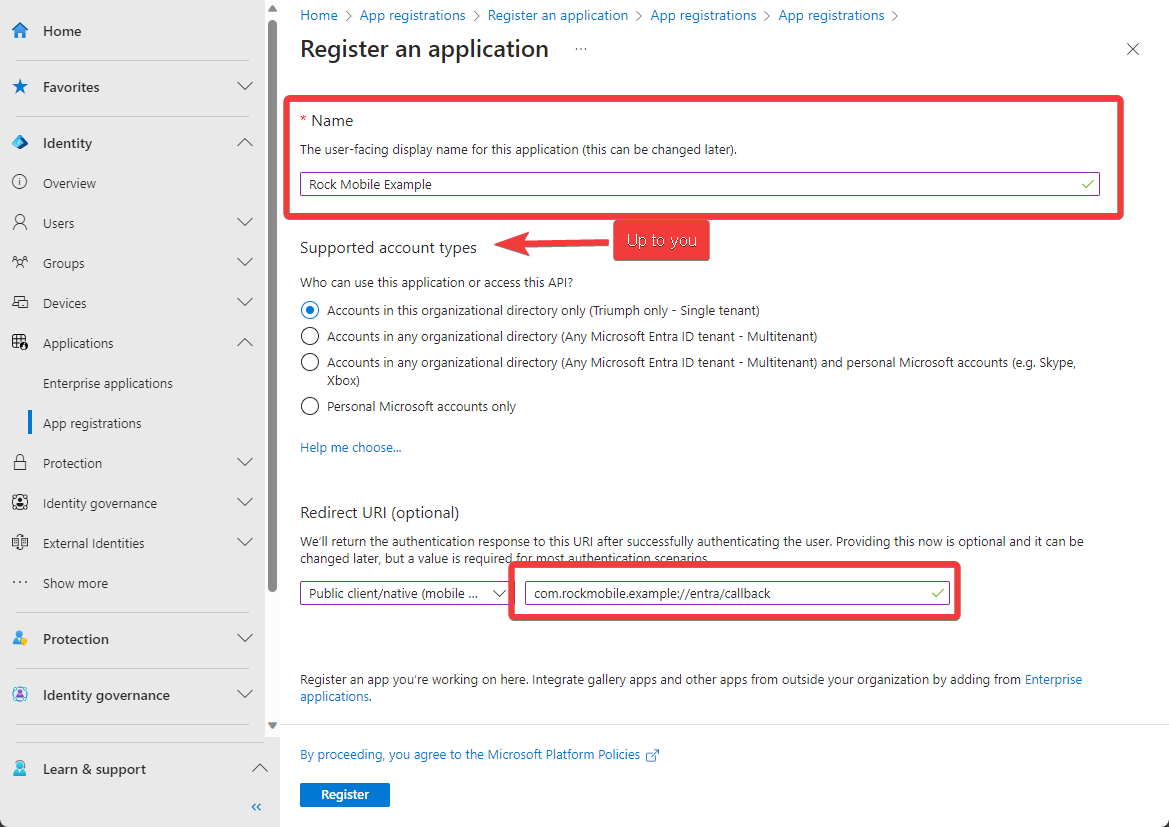Viewport: 1169px width, 827px height.
Task: Go to Home in the sidebar
Action: tap(62, 31)
